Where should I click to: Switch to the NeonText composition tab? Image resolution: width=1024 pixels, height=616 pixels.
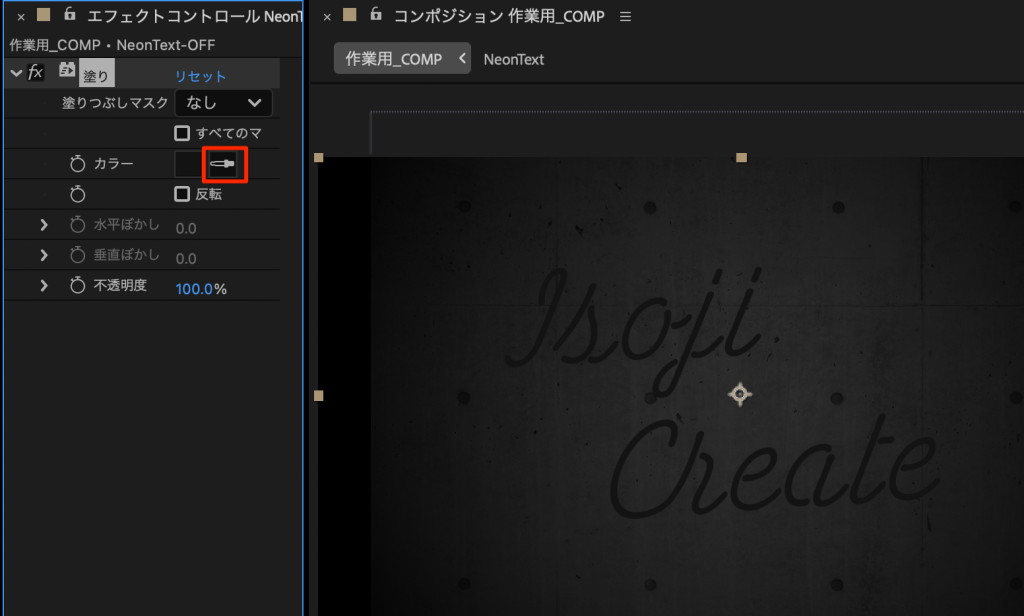click(x=513, y=59)
